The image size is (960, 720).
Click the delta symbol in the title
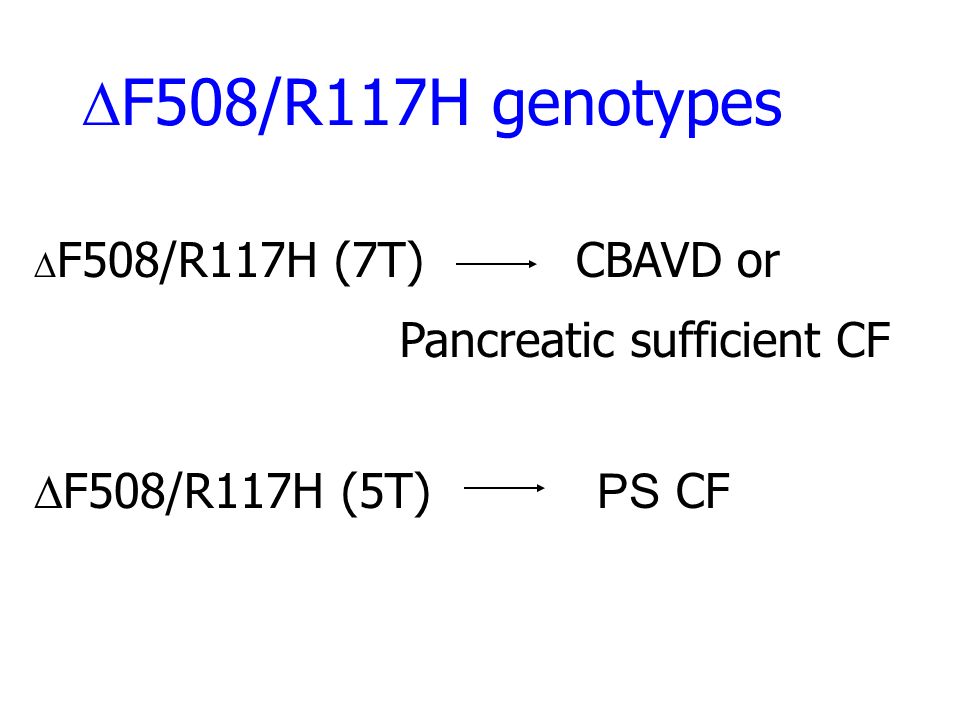pos(102,105)
